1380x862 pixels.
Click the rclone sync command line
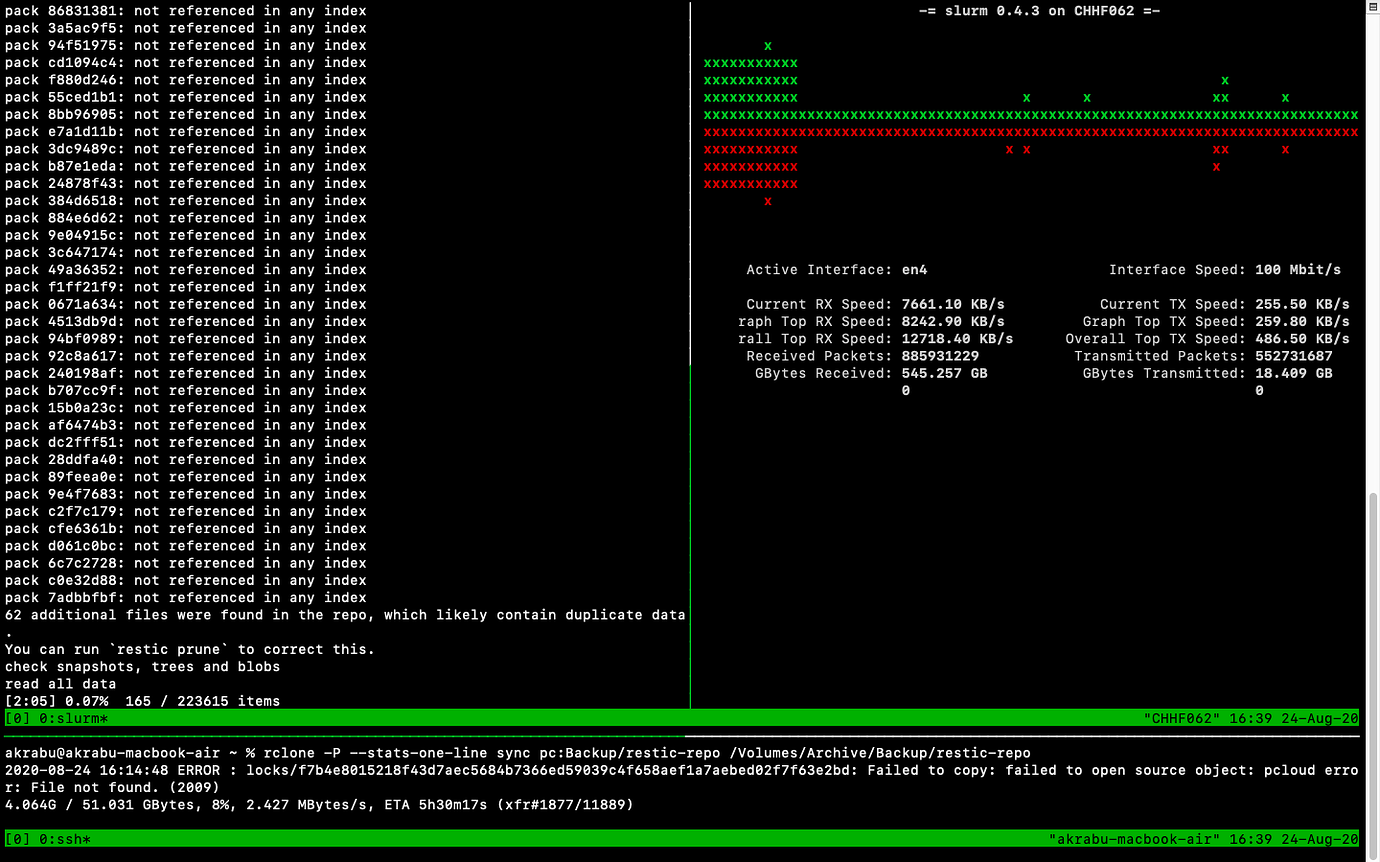pos(518,753)
